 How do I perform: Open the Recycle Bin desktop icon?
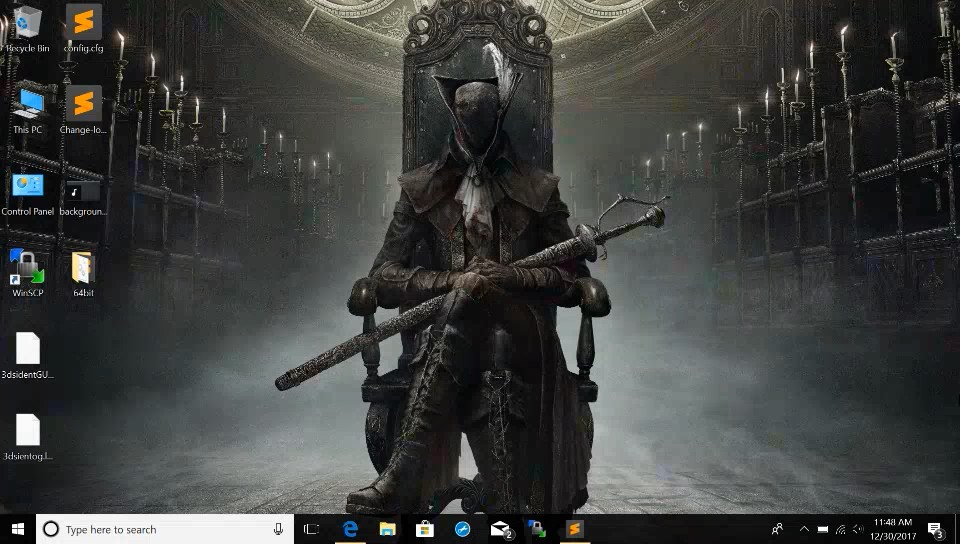pos(27,23)
